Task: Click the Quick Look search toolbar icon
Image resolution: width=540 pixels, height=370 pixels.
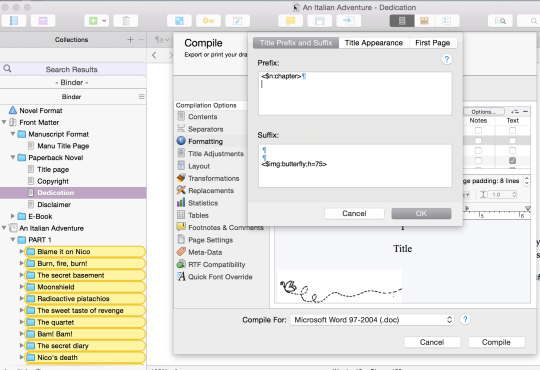Action: click(500, 21)
